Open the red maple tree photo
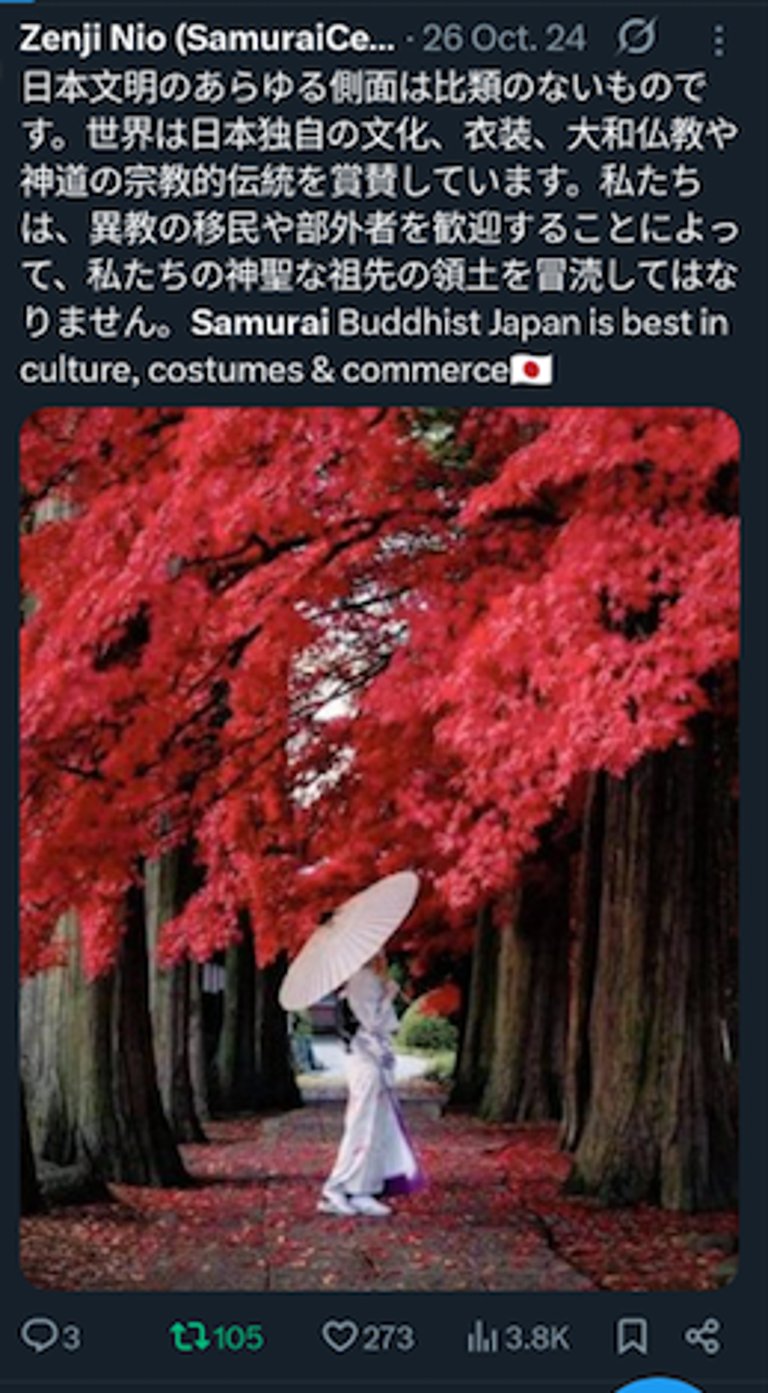The image size is (768, 1393). click(380, 848)
